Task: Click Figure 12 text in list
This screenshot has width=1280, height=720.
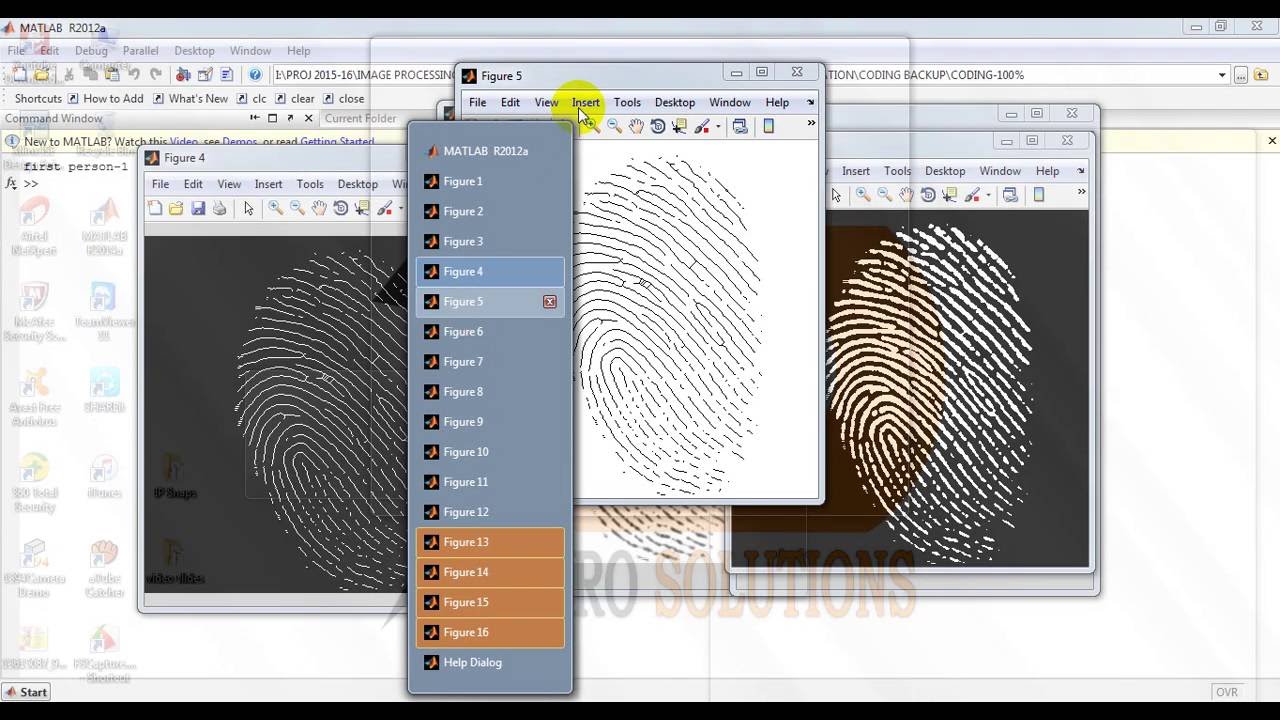Action: pos(466,512)
